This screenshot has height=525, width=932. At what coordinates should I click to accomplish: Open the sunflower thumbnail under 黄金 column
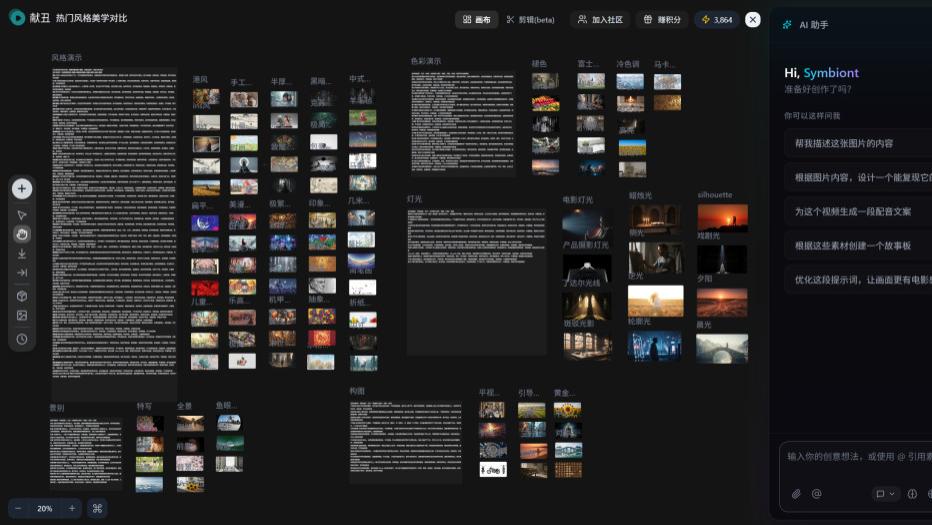coord(568,410)
